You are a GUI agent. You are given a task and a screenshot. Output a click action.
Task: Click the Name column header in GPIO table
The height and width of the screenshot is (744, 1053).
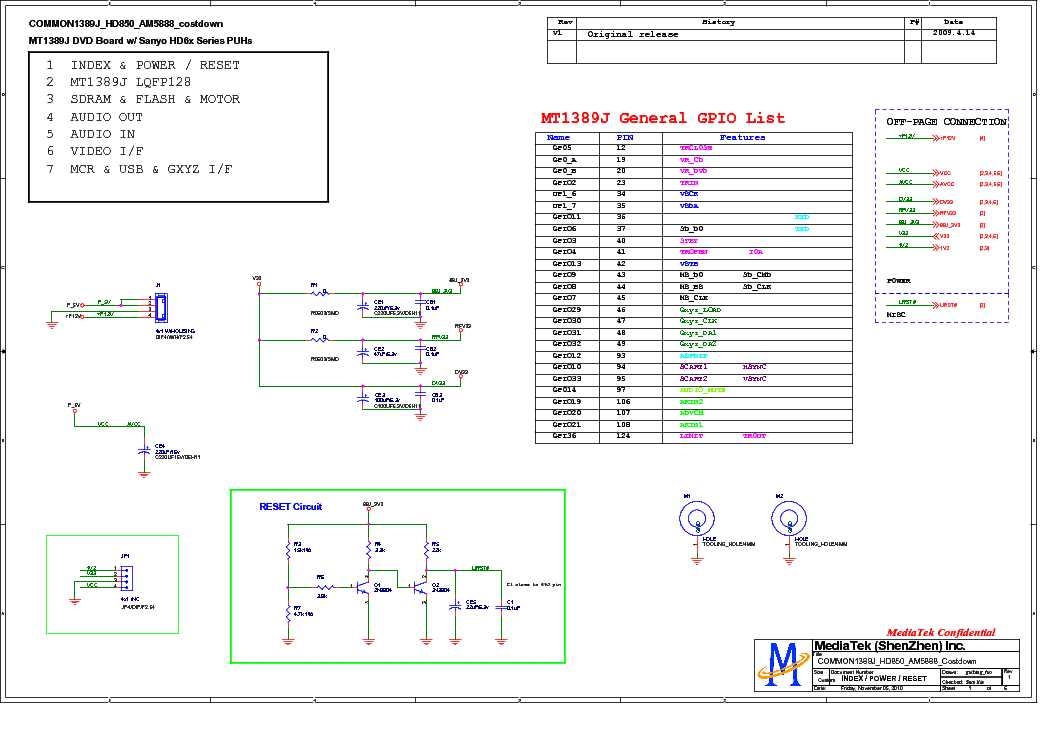[558, 137]
